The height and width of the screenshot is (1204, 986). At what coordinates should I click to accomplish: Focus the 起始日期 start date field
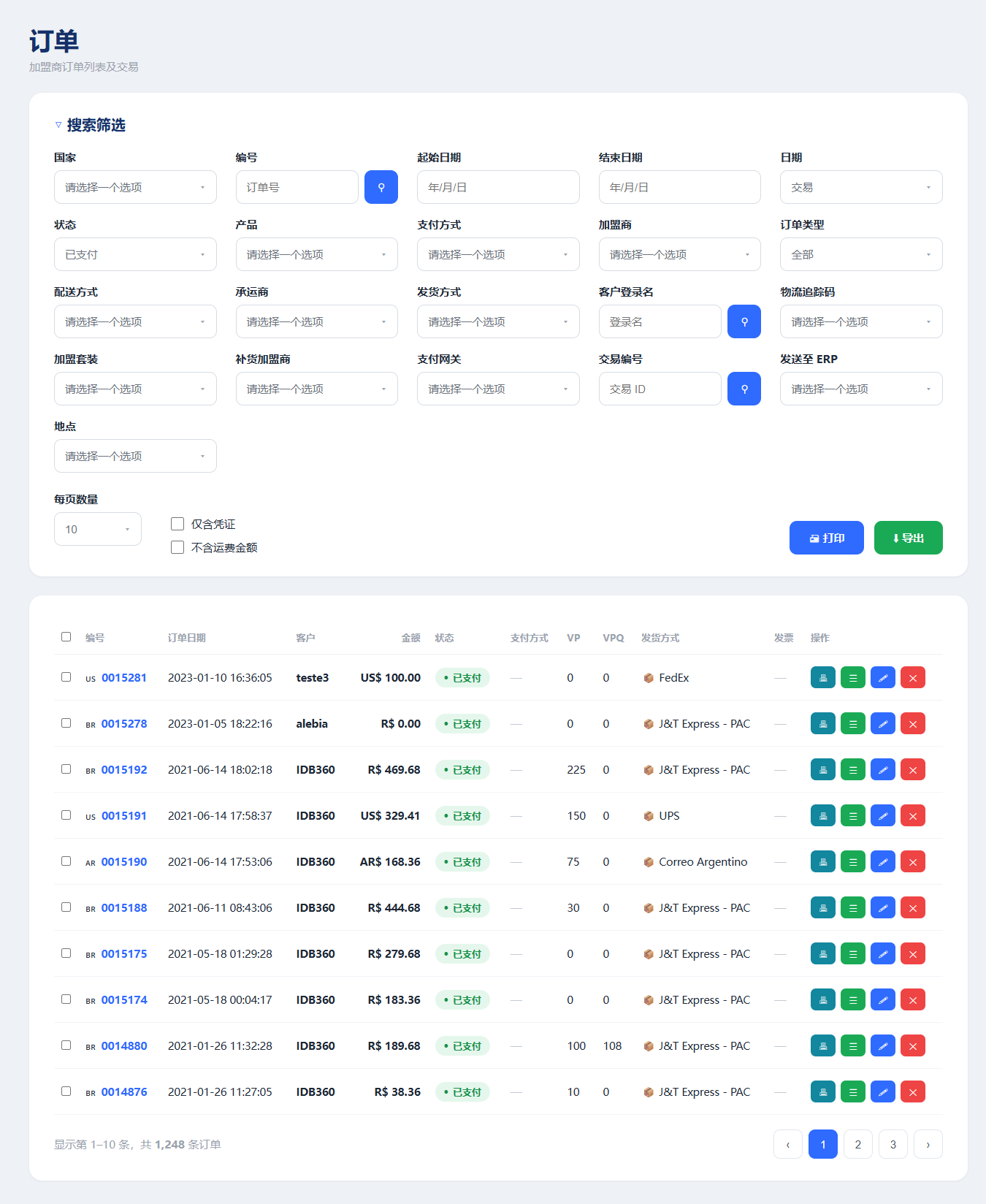pyautogui.click(x=498, y=187)
